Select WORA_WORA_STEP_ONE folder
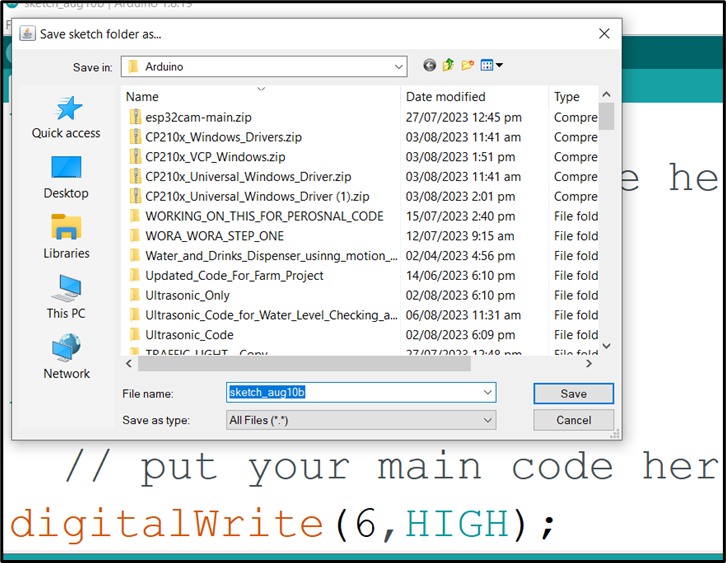Screen dimensions: 726x563 214,236
